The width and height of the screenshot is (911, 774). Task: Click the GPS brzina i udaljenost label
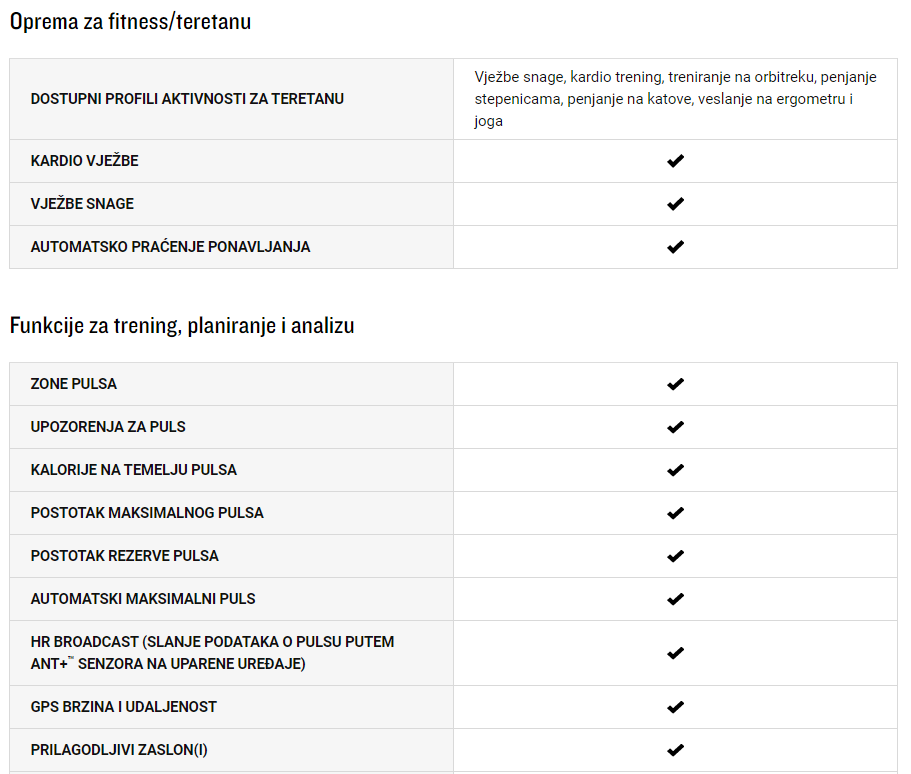pyautogui.click(x=124, y=707)
